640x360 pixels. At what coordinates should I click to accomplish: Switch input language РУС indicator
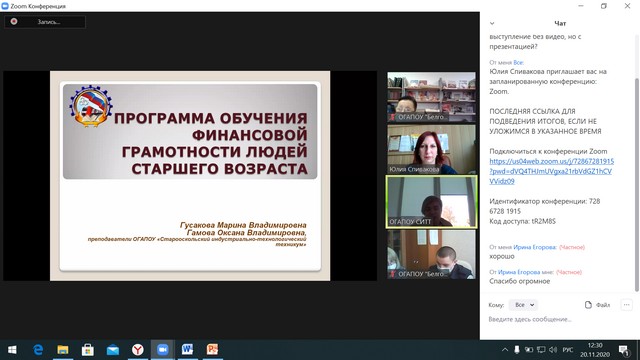(568, 350)
